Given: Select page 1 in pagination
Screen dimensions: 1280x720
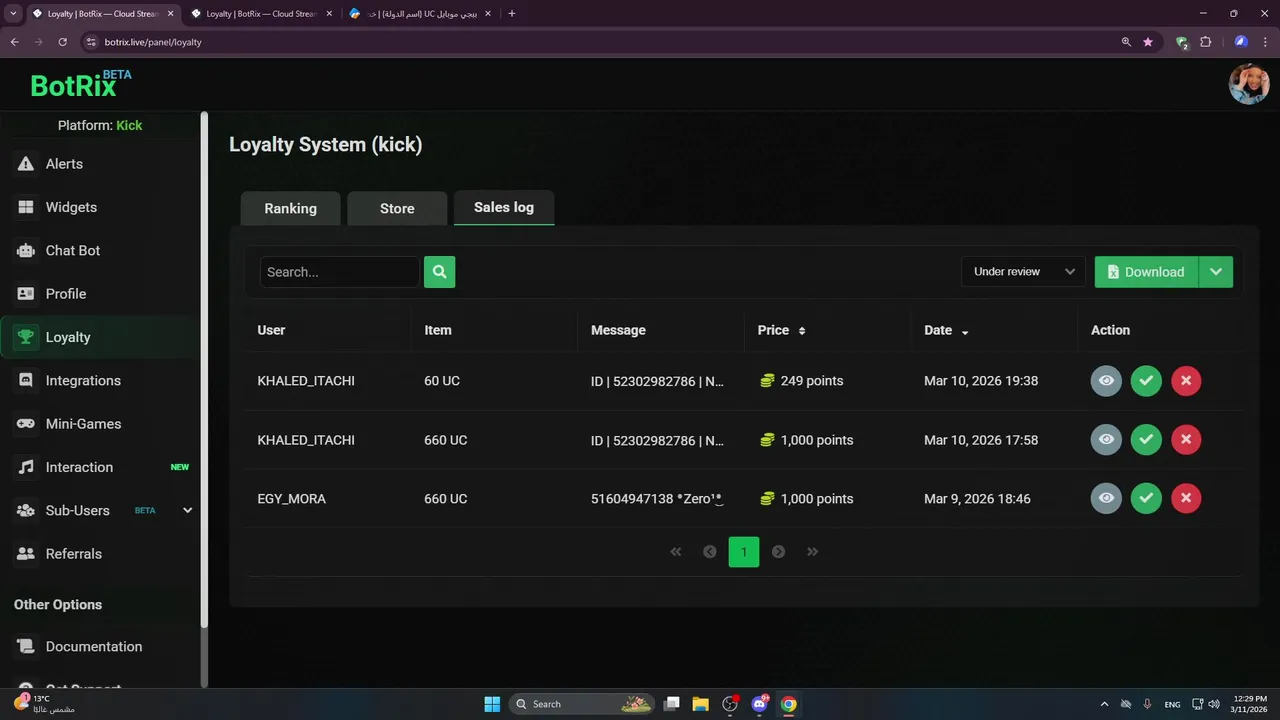Looking at the screenshot, I should pos(744,552).
